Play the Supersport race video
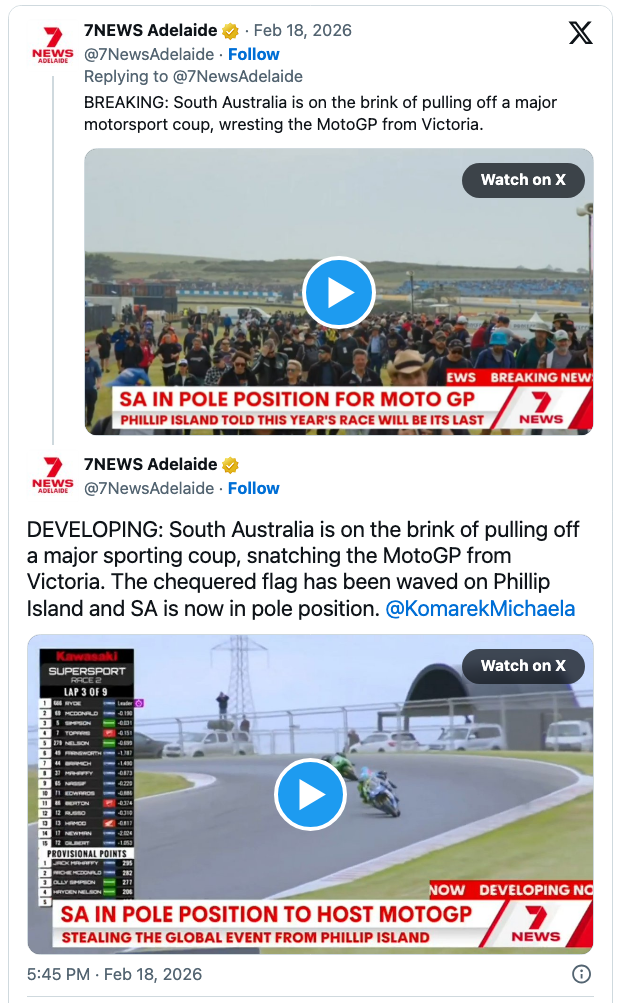The height and width of the screenshot is (1003, 621). tap(310, 794)
